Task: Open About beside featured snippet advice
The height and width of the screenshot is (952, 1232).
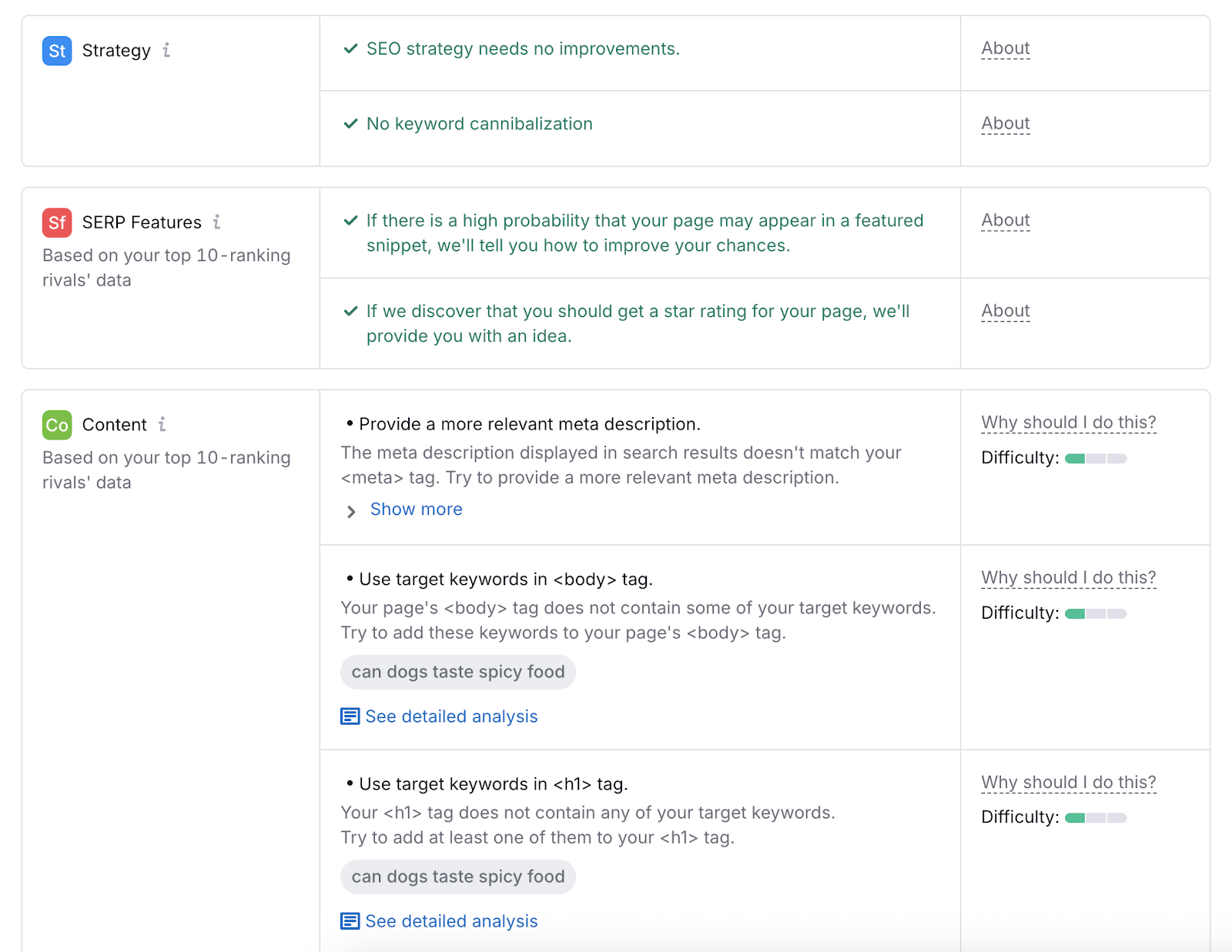Action: click(x=1005, y=219)
